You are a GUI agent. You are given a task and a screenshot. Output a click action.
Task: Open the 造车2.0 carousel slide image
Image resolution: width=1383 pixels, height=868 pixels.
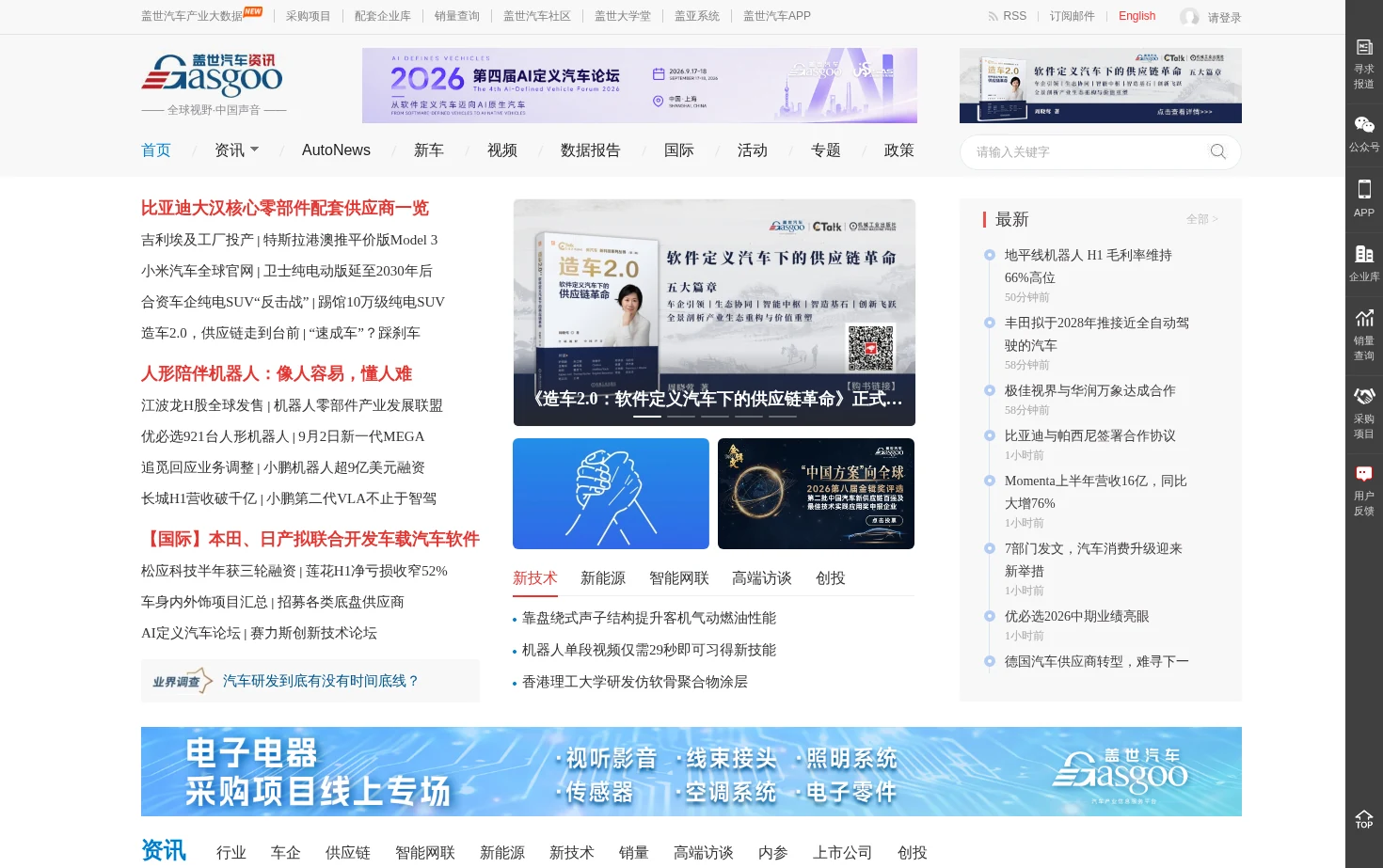pyautogui.click(x=714, y=312)
